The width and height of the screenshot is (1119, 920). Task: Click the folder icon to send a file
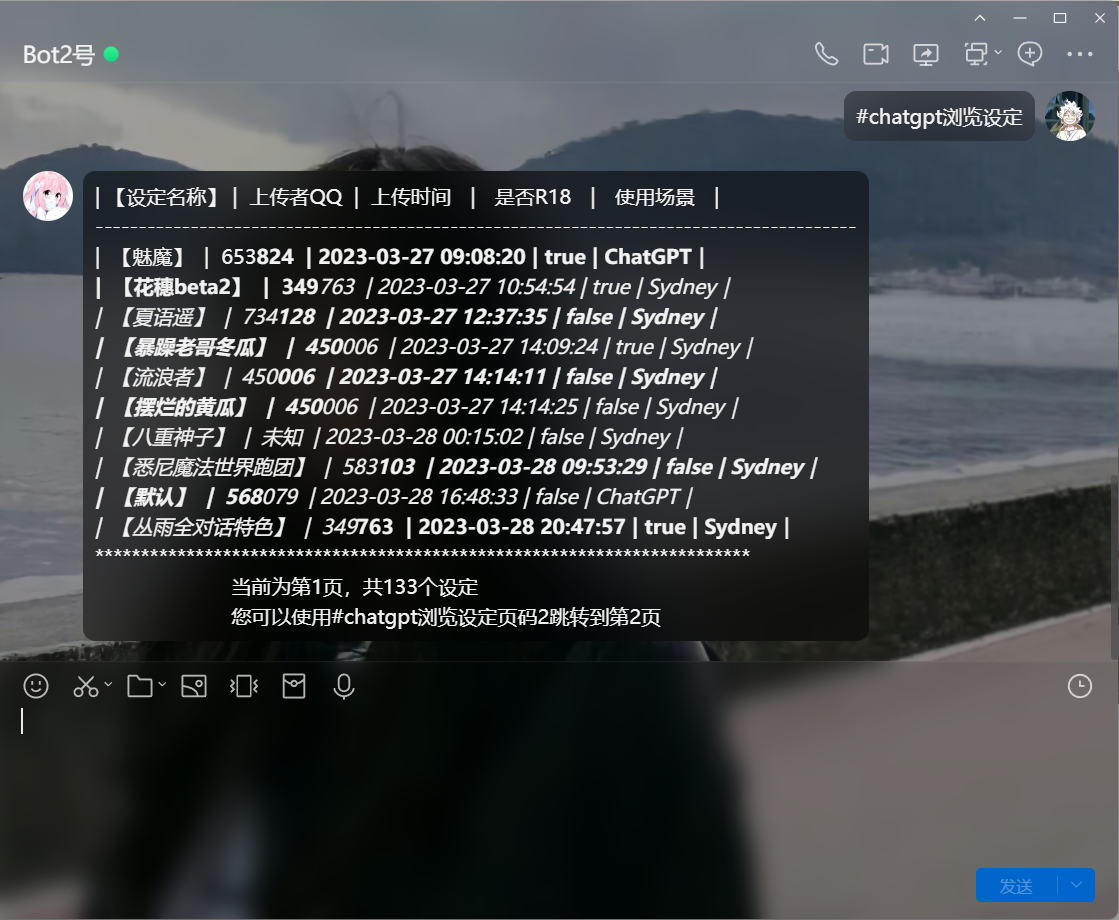click(x=139, y=686)
